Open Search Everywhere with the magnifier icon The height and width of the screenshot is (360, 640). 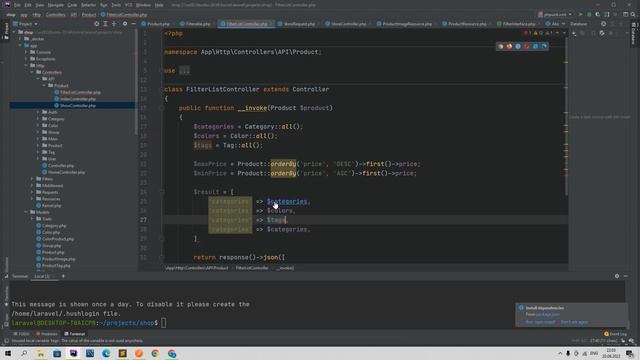click(x=633, y=14)
